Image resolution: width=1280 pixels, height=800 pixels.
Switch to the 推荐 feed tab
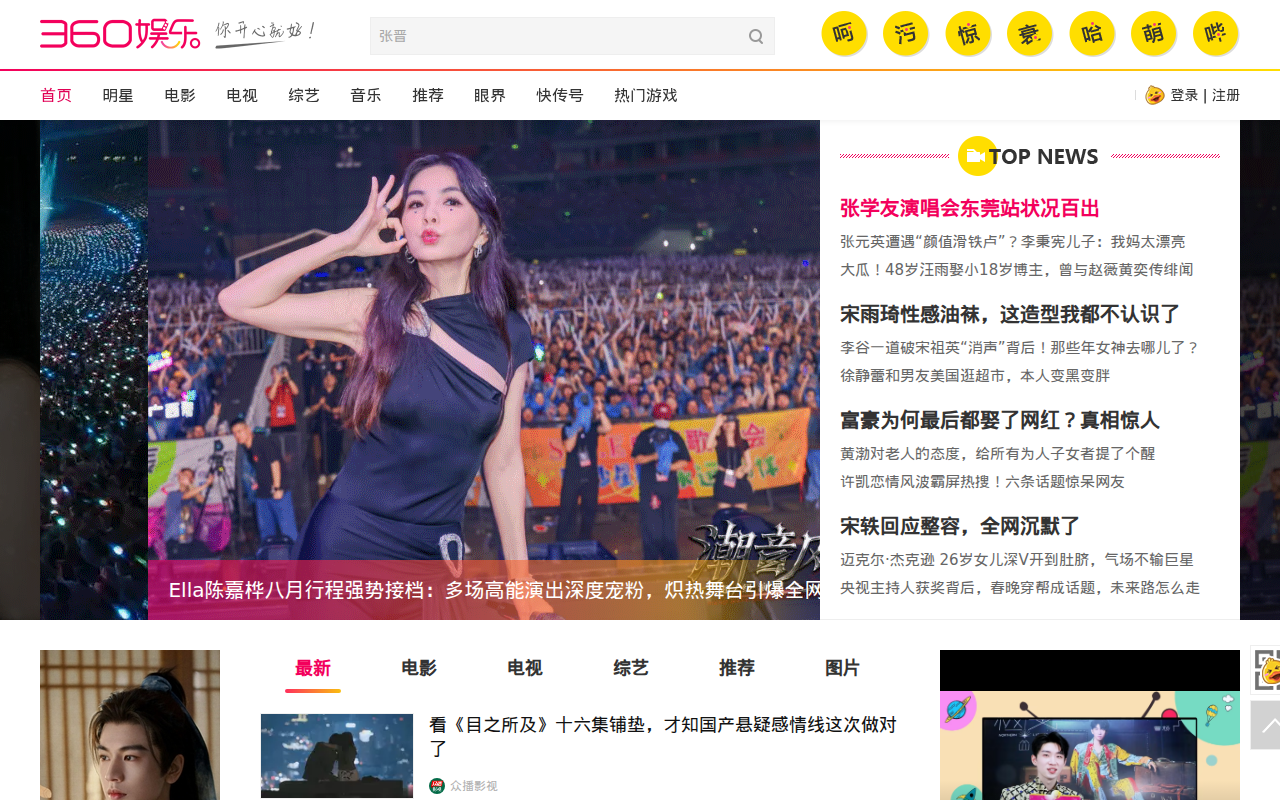pos(737,668)
